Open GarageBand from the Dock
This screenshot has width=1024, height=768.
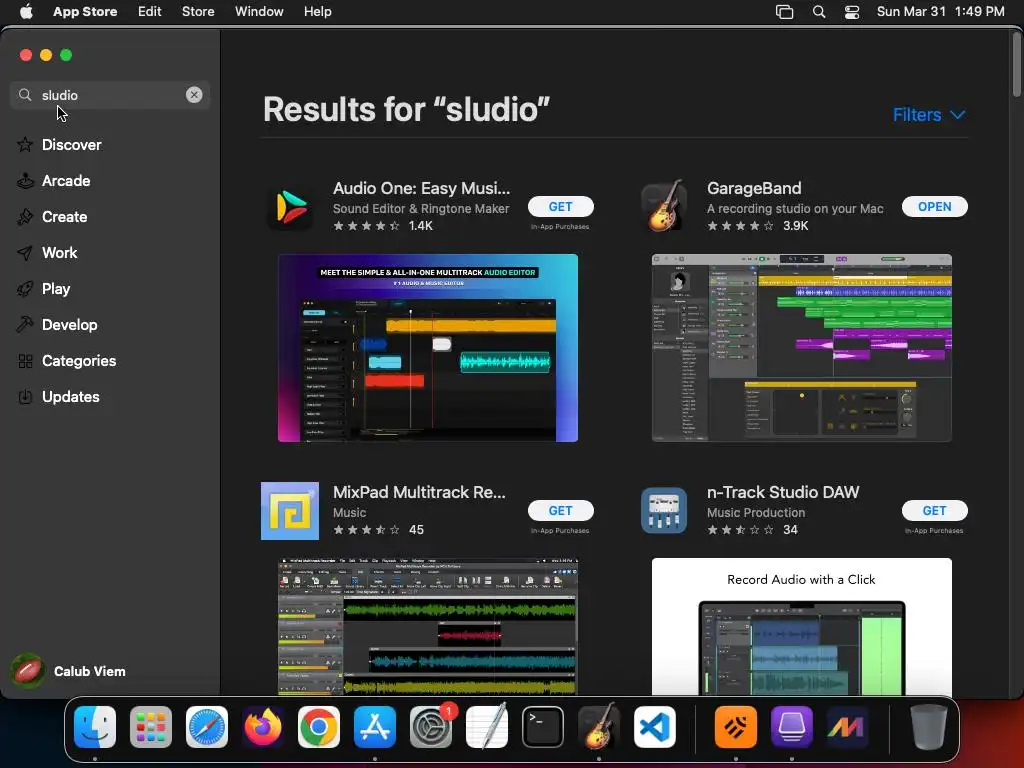599,726
